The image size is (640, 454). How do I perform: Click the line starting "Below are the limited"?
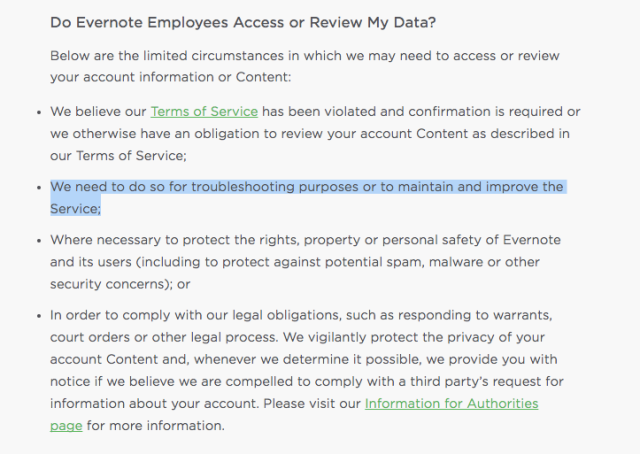304,56
